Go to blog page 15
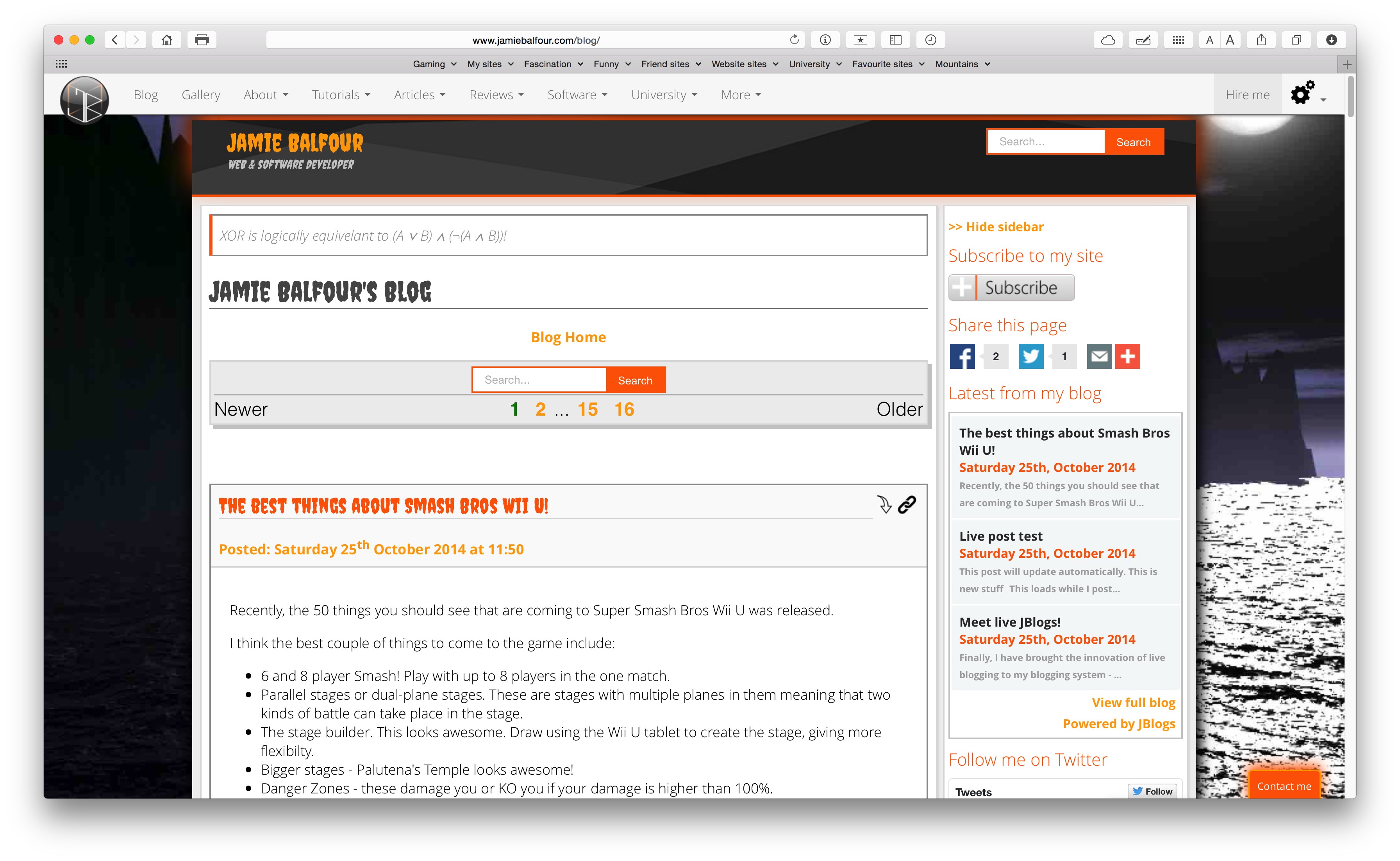The width and height of the screenshot is (1400, 861). click(x=587, y=409)
